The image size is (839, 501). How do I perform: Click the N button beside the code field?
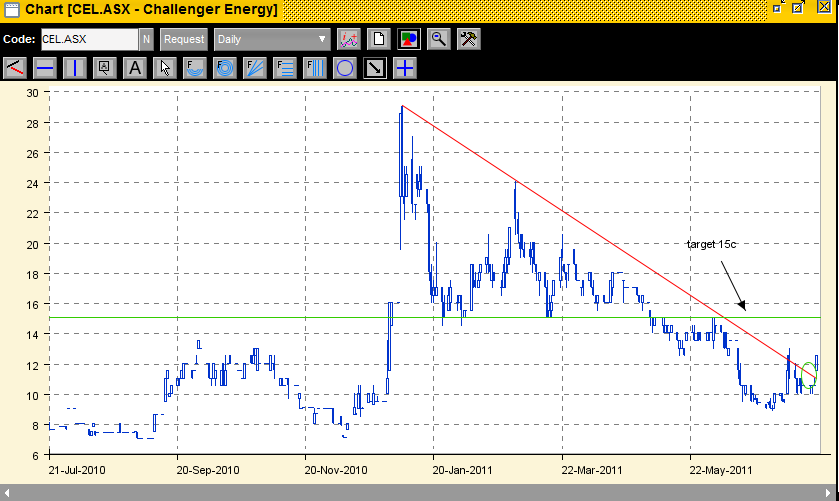[146, 40]
